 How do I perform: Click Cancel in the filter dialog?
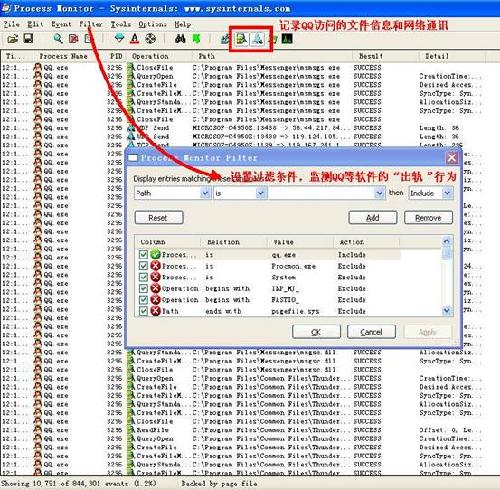click(x=371, y=332)
